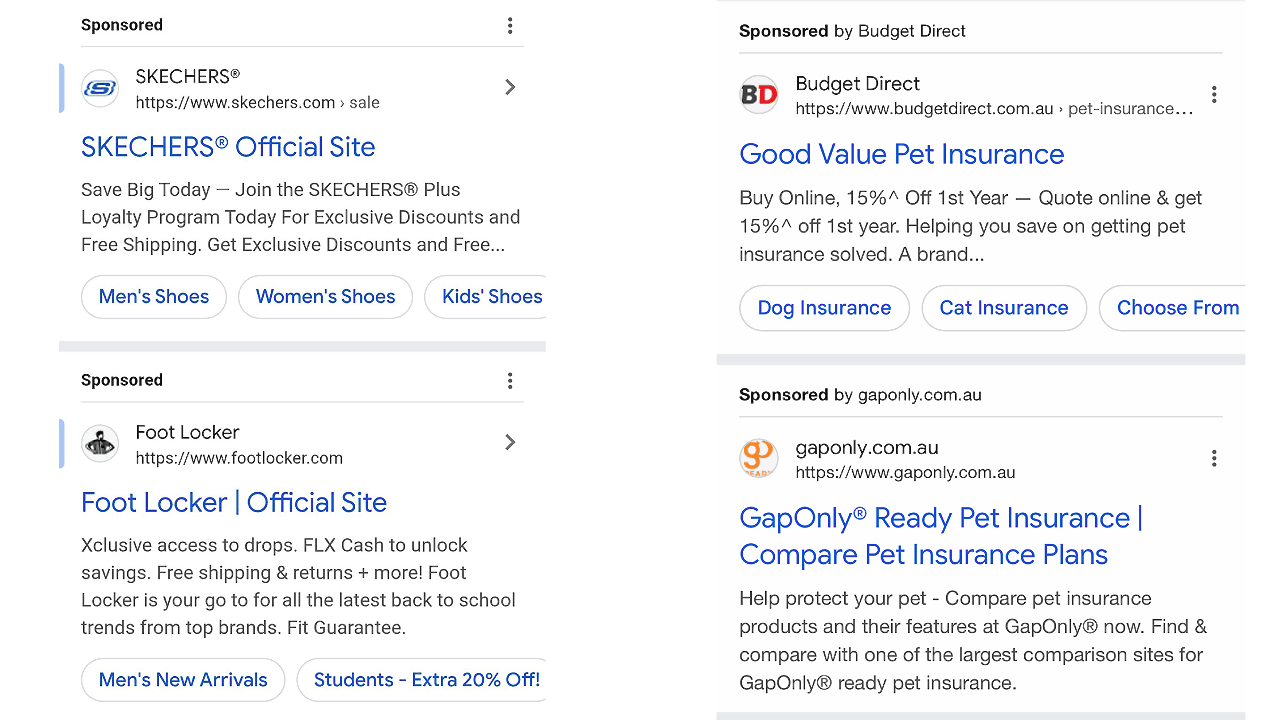Screen dimensions: 1280x720
Task: Click the Foot Locker logo icon
Action: (x=100, y=443)
